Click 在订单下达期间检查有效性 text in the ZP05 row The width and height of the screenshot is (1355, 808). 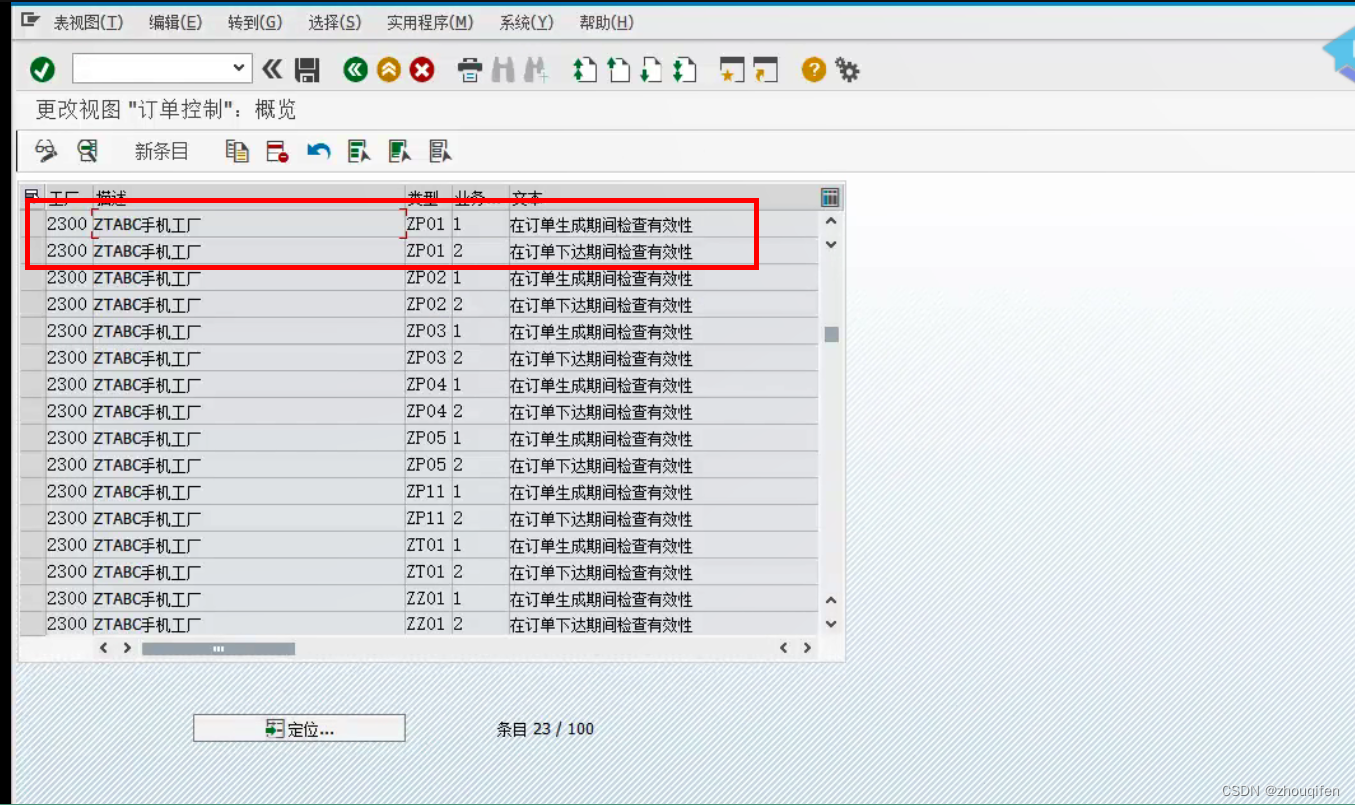pos(601,465)
